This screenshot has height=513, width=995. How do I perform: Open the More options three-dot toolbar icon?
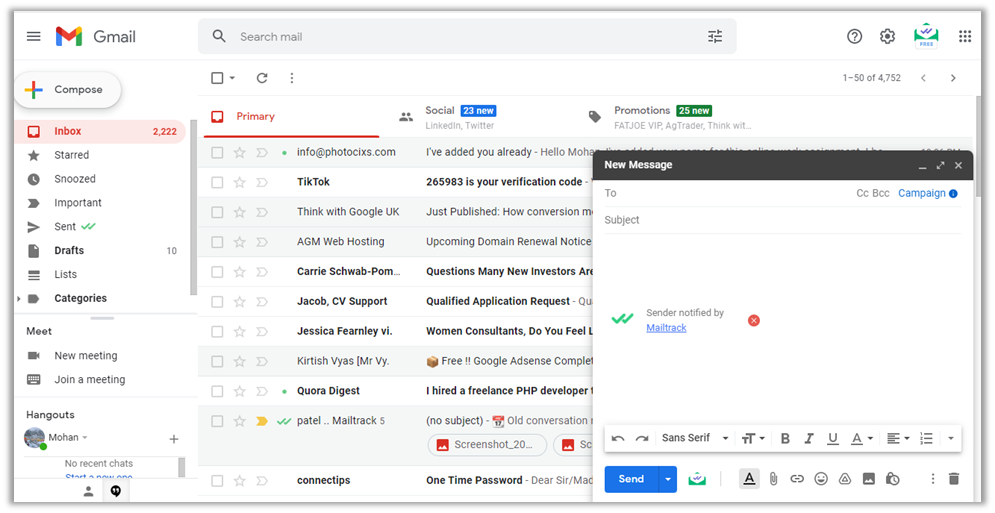click(x=291, y=77)
